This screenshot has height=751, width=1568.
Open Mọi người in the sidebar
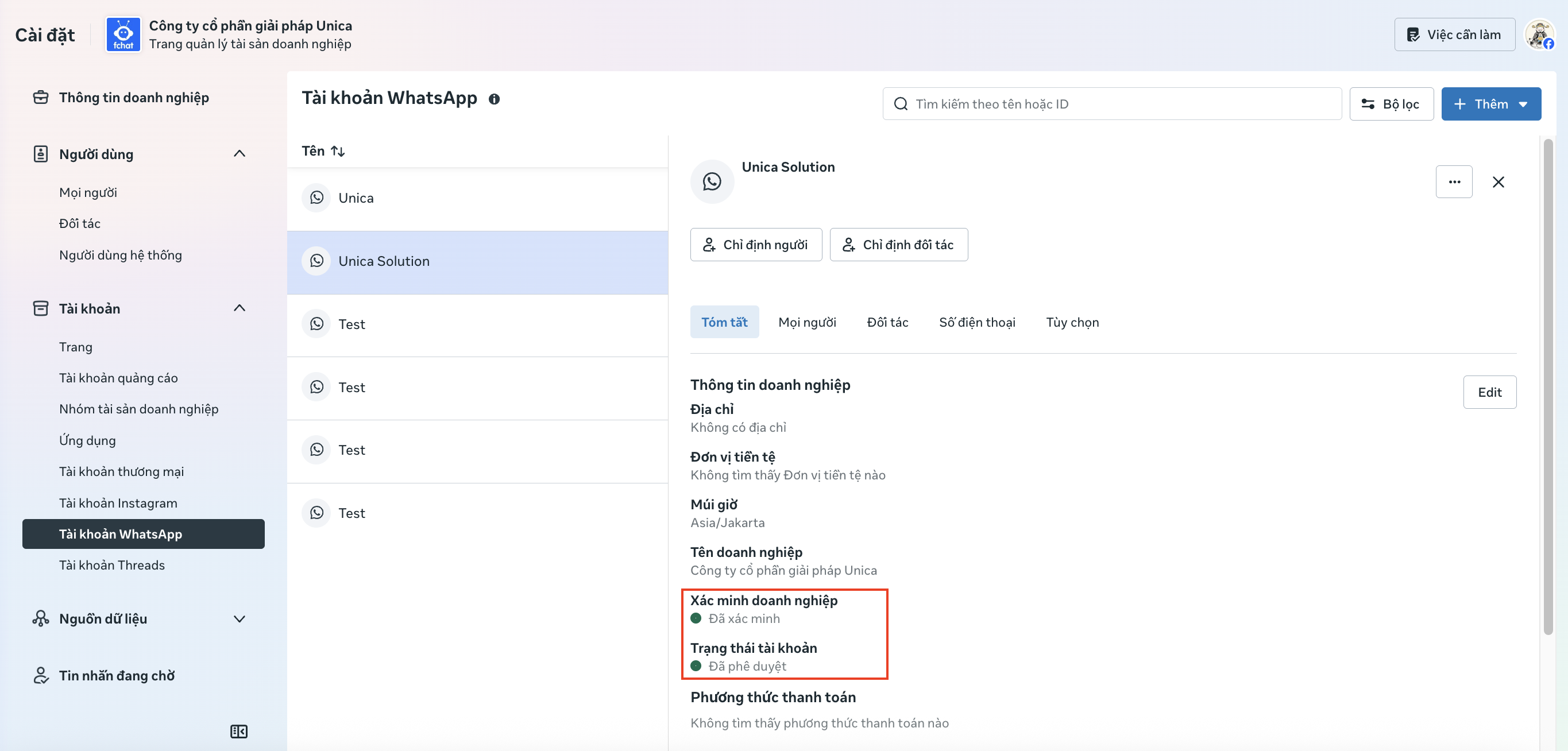(x=88, y=193)
